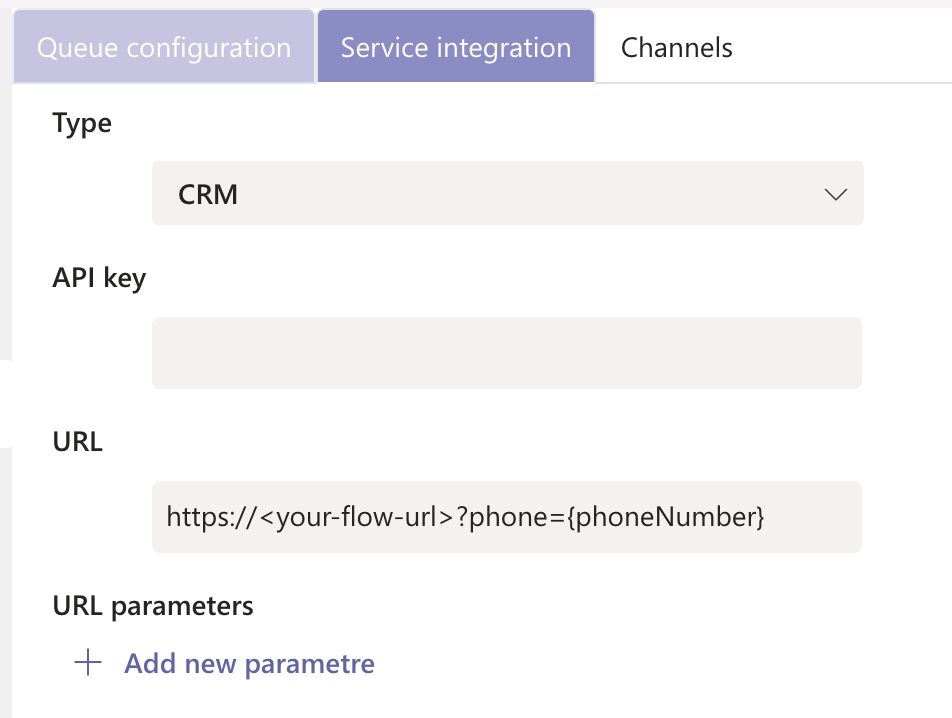Click the URL label
The width and height of the screenshot is (952, 718).
76,441
